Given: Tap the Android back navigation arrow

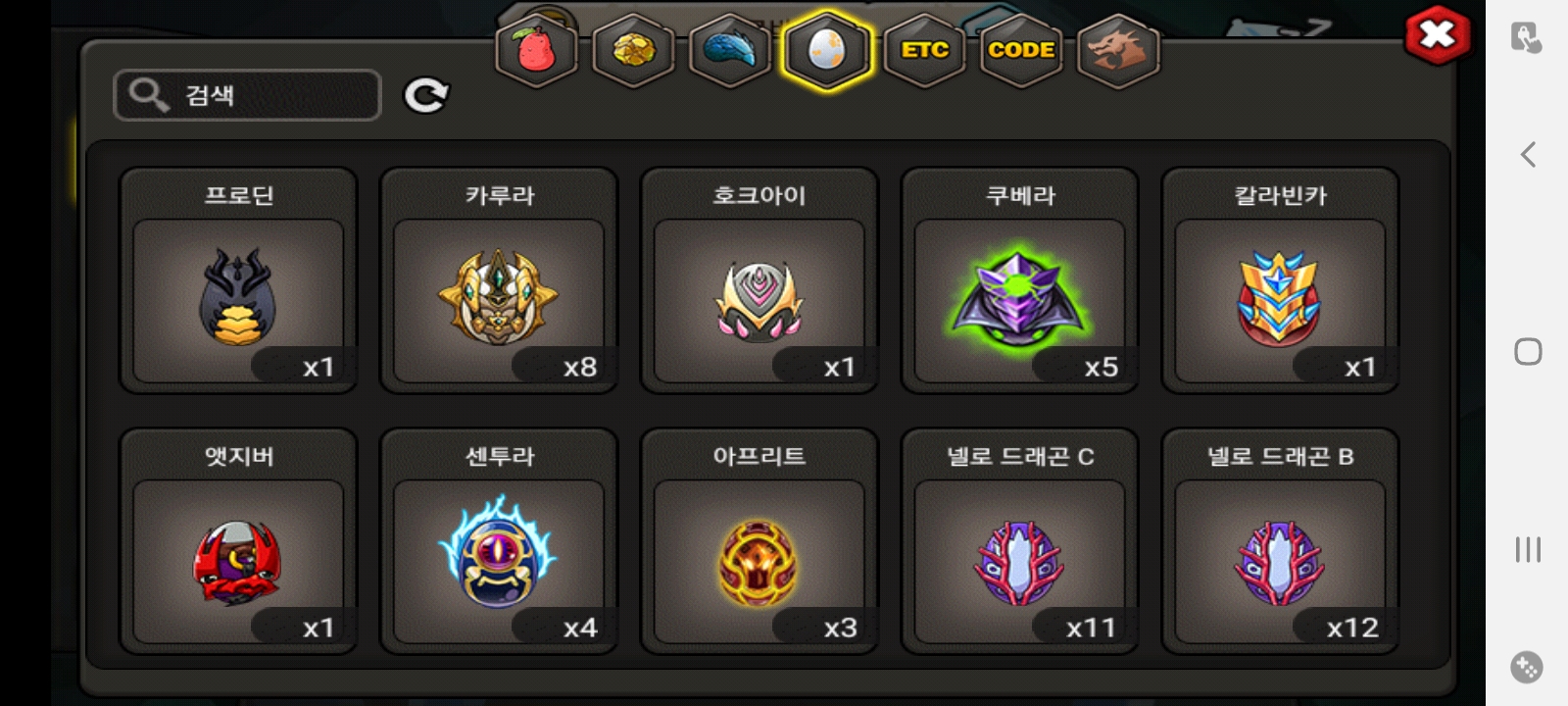Looking at the screenshot, I should pos(1528,154).
